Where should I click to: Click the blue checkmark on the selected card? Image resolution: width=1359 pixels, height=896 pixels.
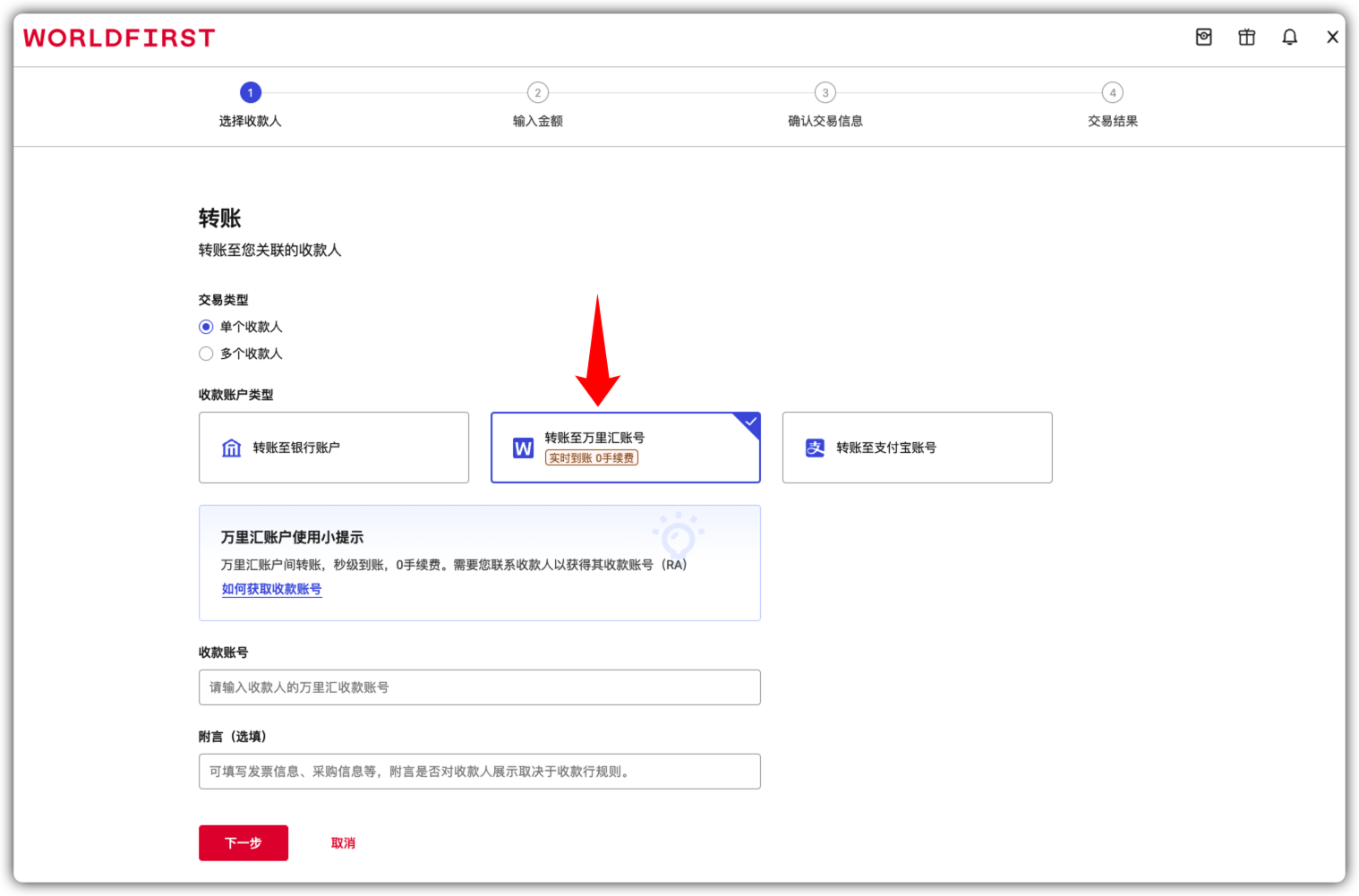pyautogui.click(x=750, y=422)
